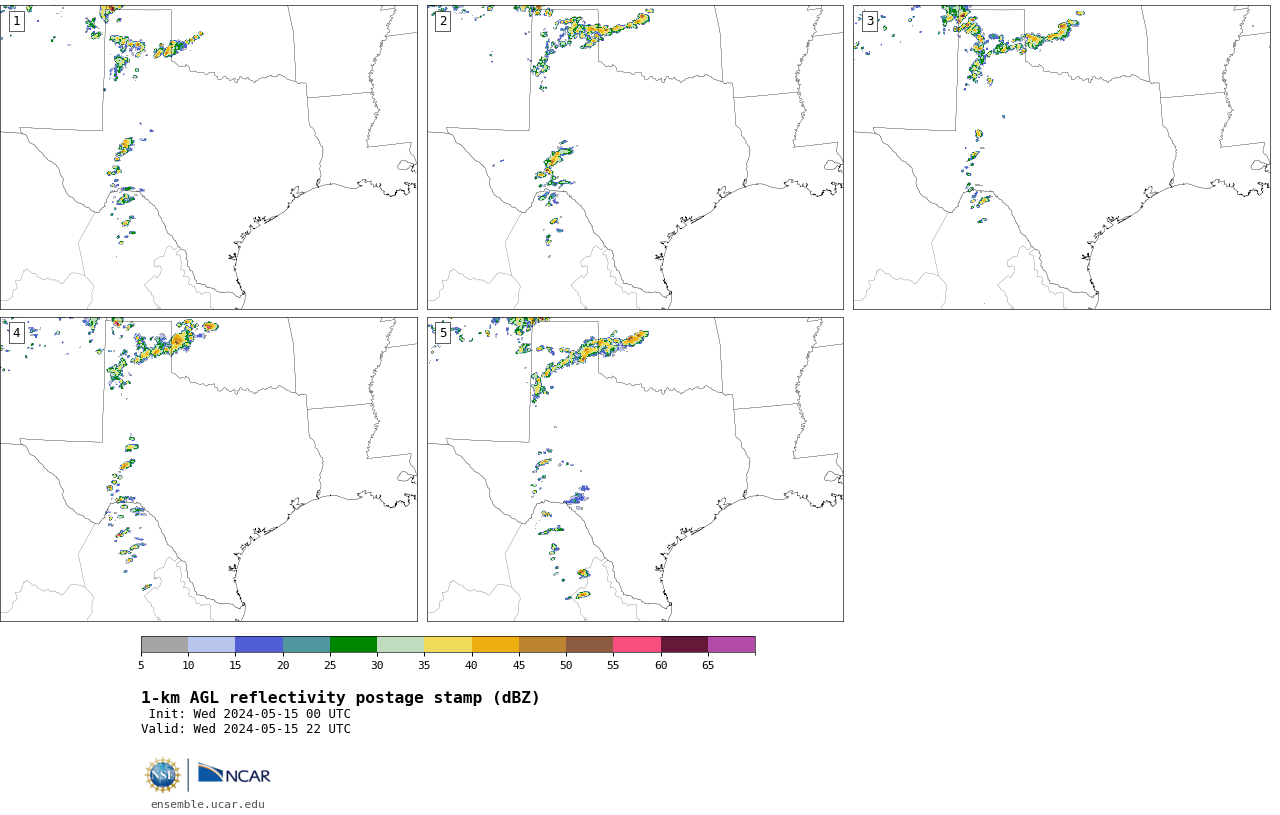
Task: Click the colorbar tick label 65
Action: [708, 665]
